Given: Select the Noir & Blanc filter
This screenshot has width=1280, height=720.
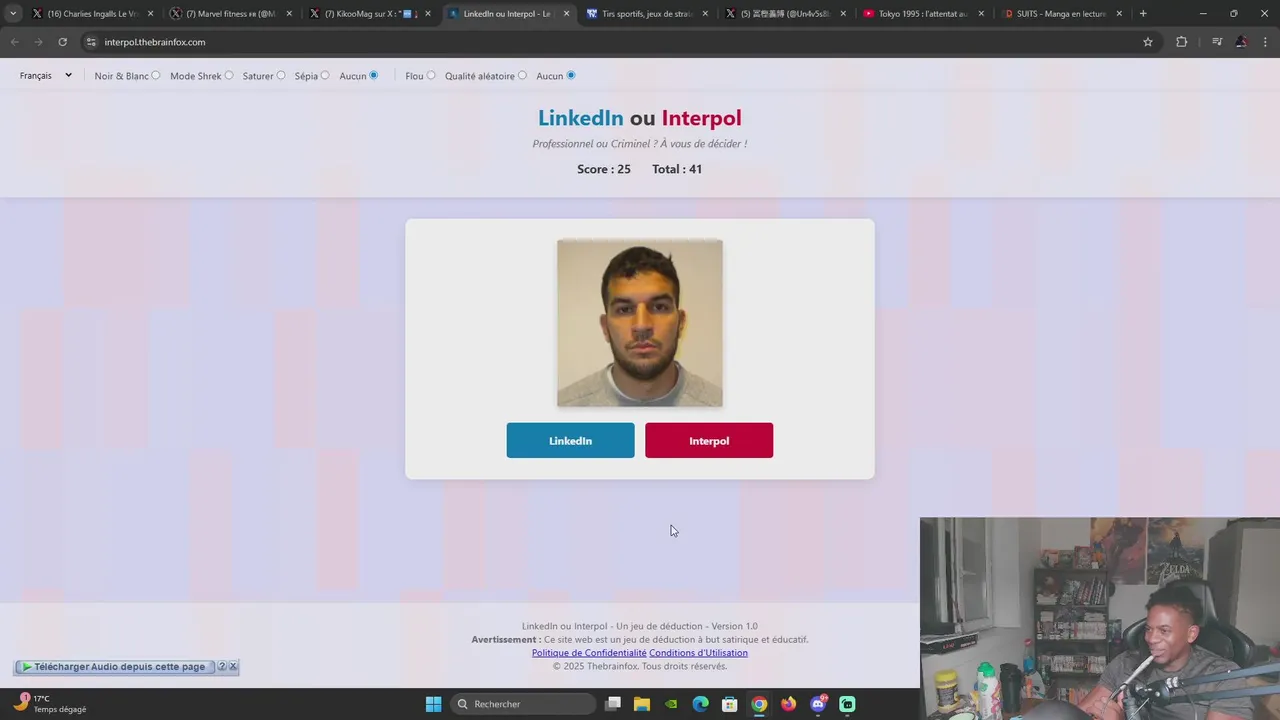Looking at the screenshot, I should point(155,76).
